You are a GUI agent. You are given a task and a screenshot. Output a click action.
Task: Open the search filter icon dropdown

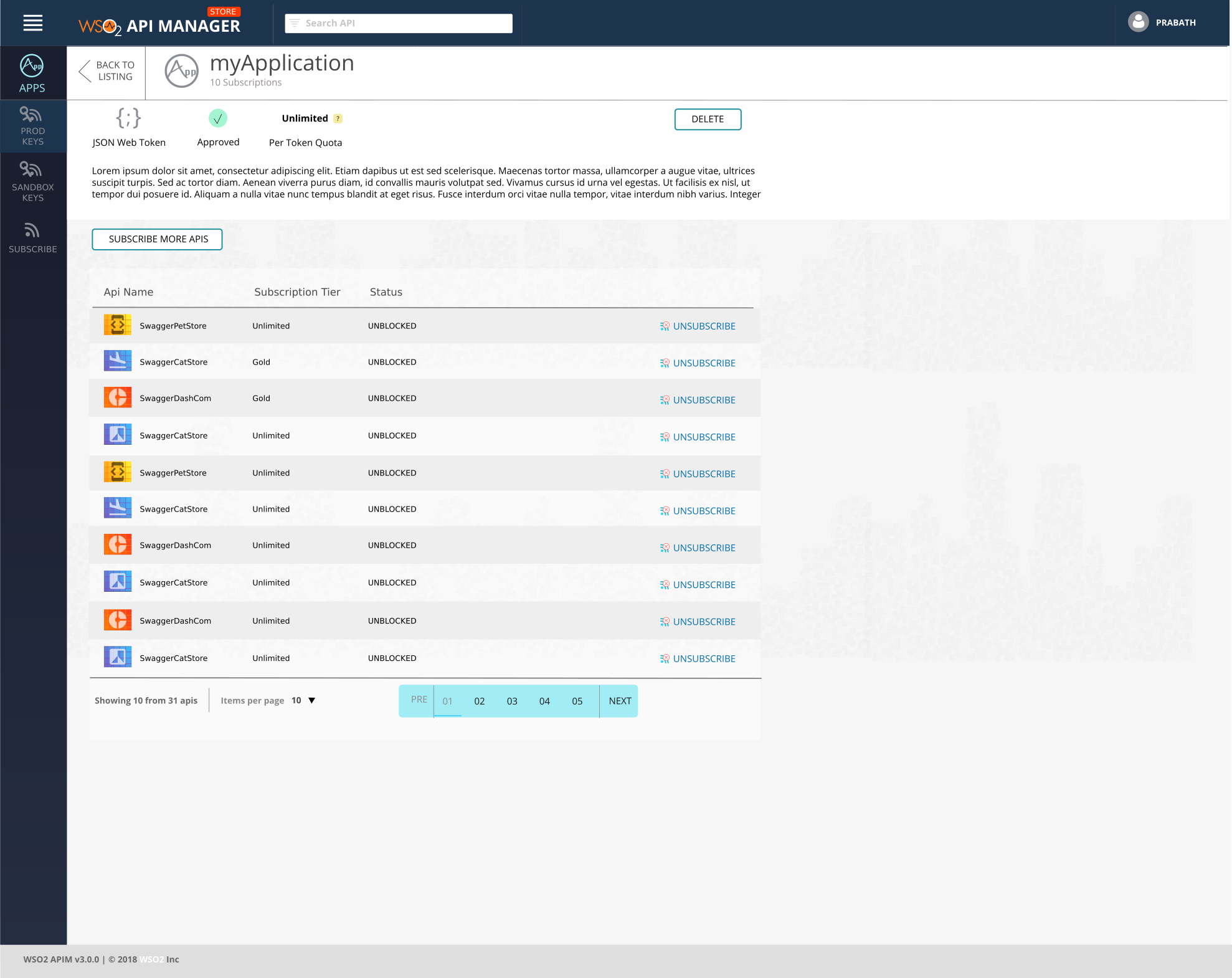295,23
